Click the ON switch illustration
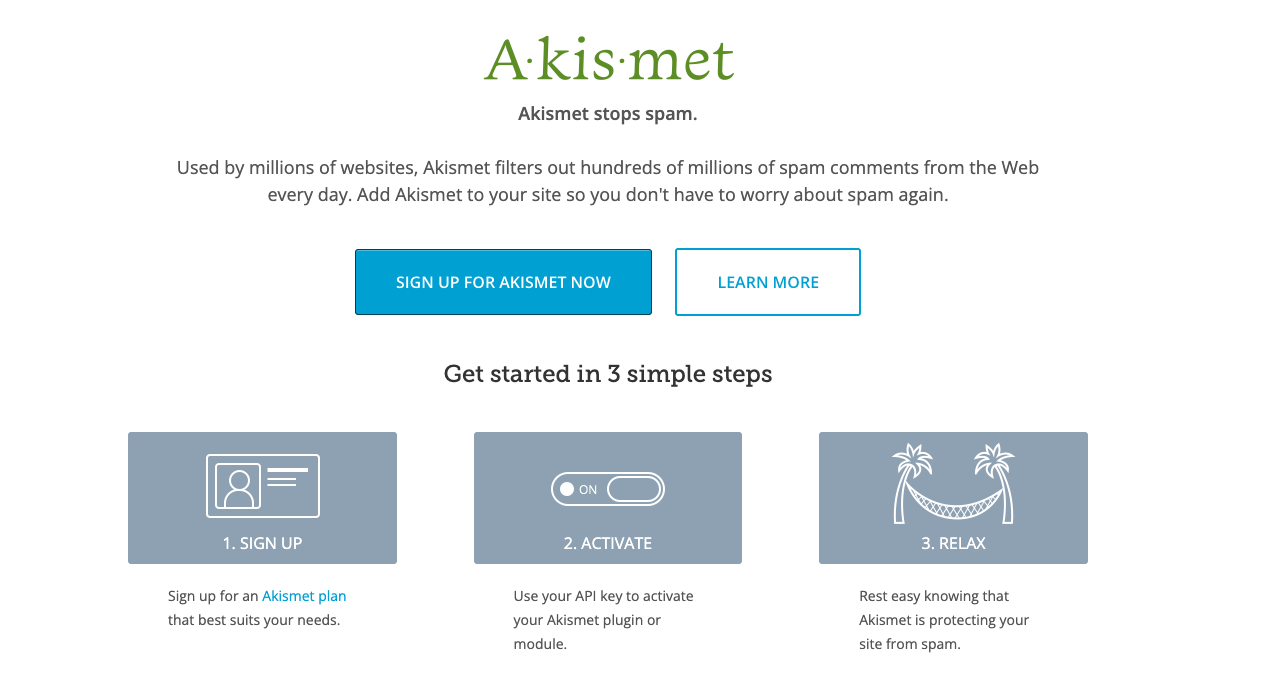1279x689 pixels. click(607, 489)
